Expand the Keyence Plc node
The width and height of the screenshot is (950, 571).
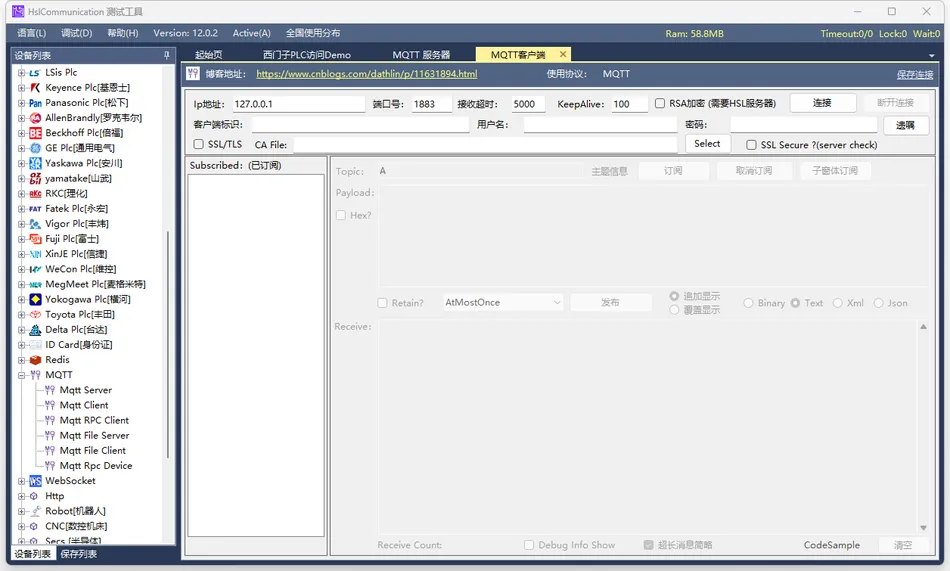point(21,88)
